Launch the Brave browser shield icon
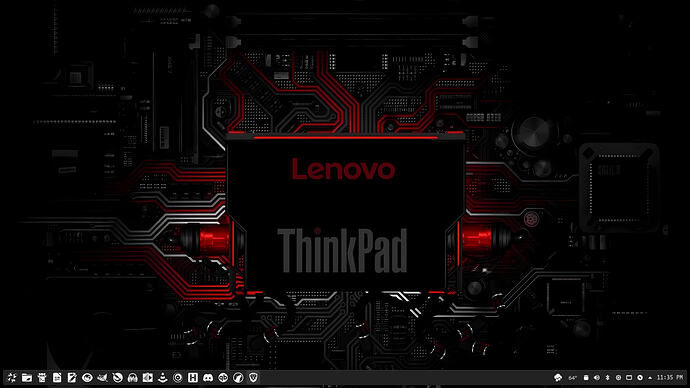Screen dimensions: 690x388 pyautogui.click(x=253, y=377)
